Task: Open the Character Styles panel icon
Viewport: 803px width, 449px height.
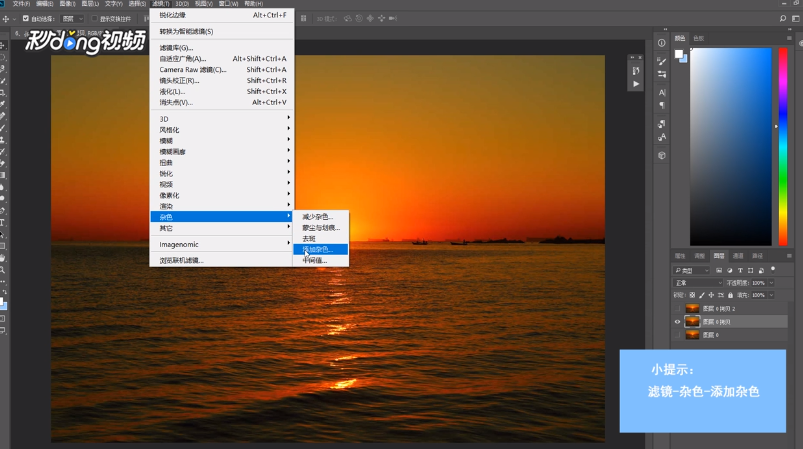Action: pos(662,137)
